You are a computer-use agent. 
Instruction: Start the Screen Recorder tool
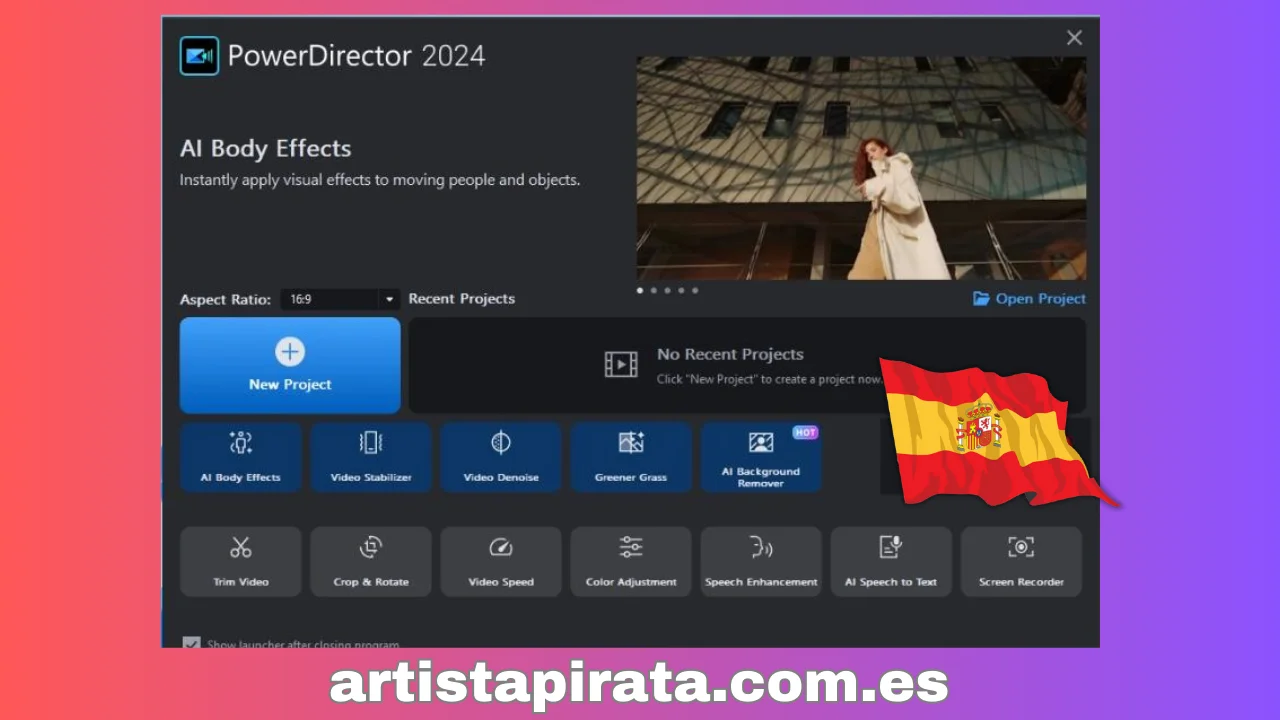pos(1021,562)
